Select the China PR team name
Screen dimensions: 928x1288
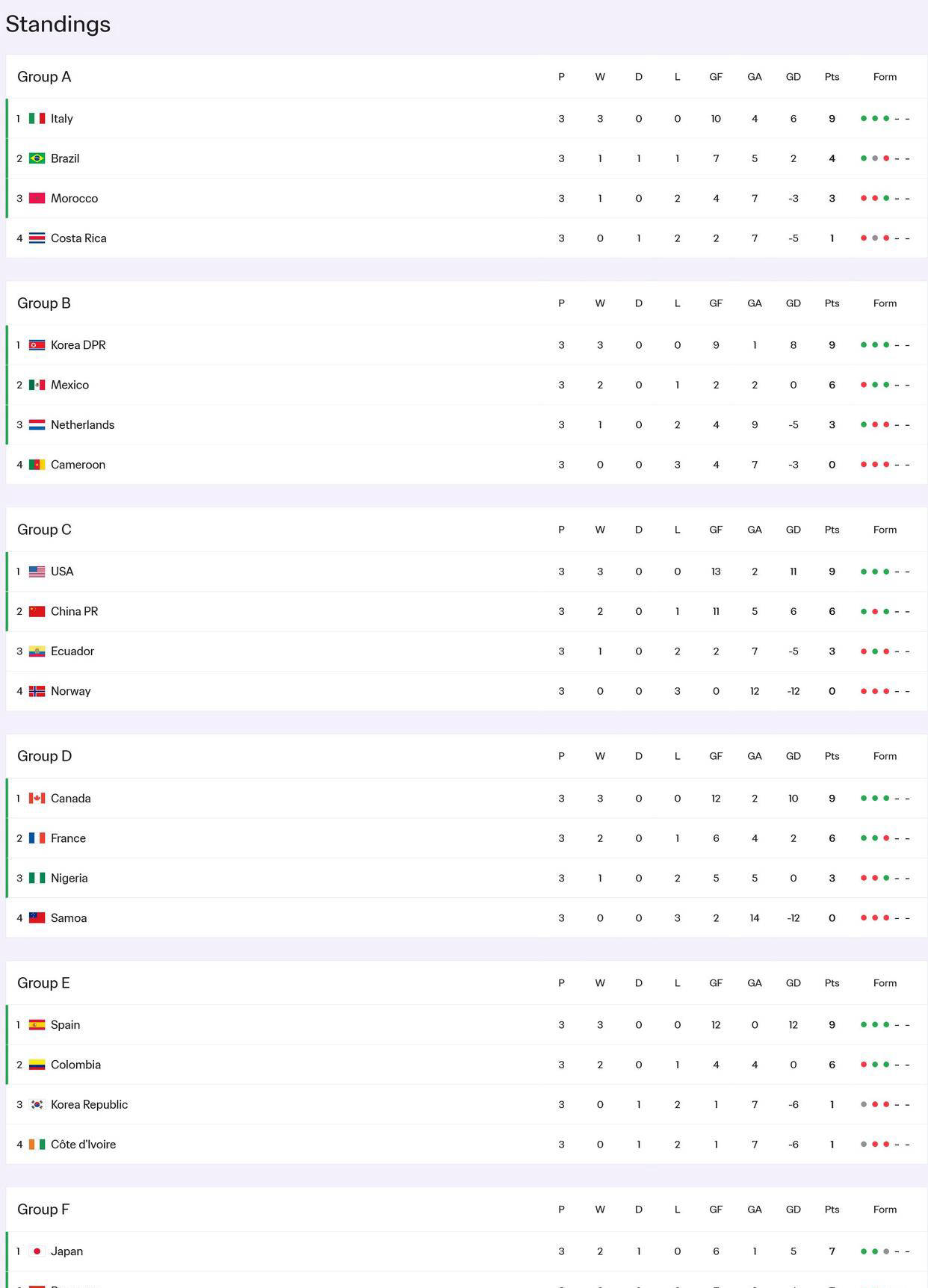pos(74,611)
